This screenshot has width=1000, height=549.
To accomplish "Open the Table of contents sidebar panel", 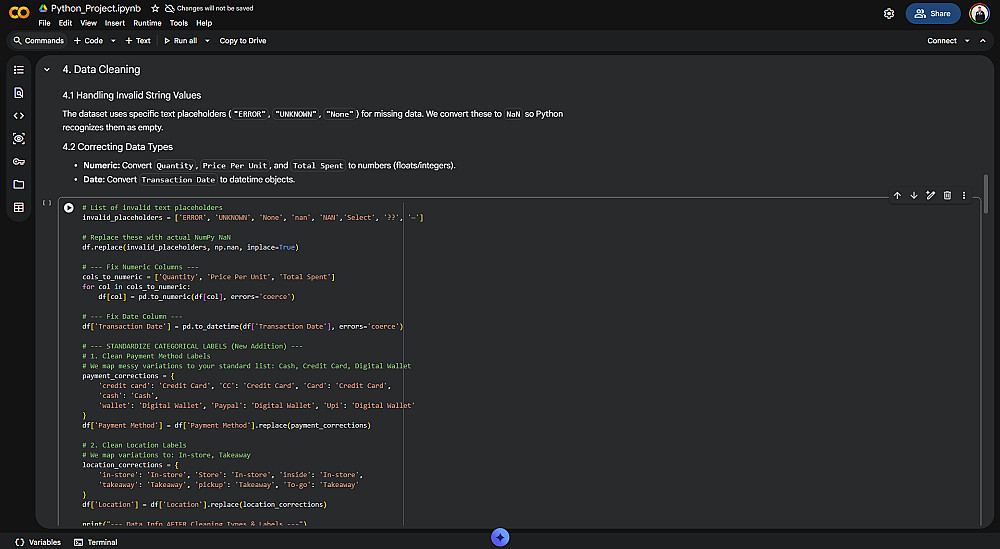I will 18,69.
